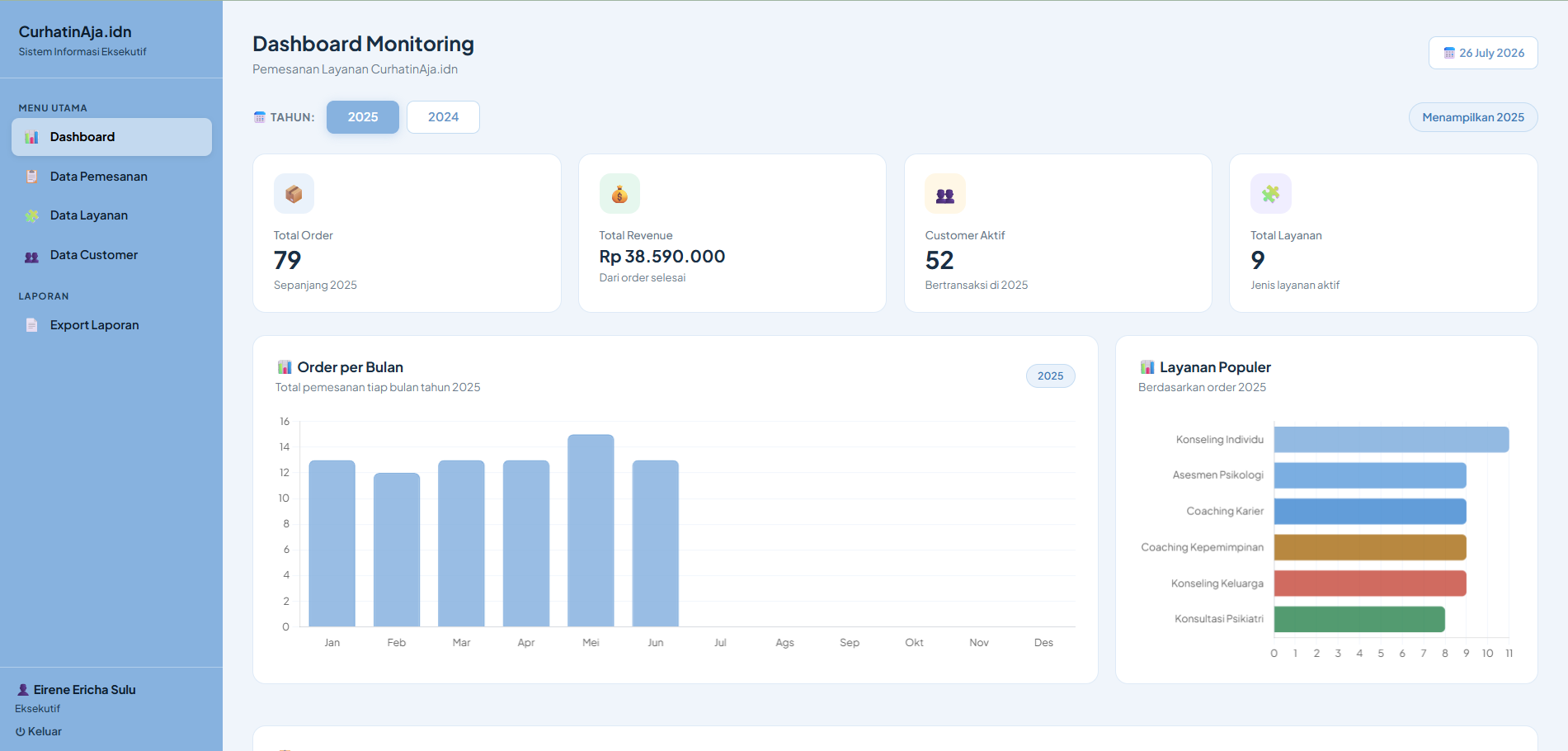This screenshot has width=1568, height=751.
Task: Click the Mei bar, tallest in the chart
Action: (x=591, y=531)
